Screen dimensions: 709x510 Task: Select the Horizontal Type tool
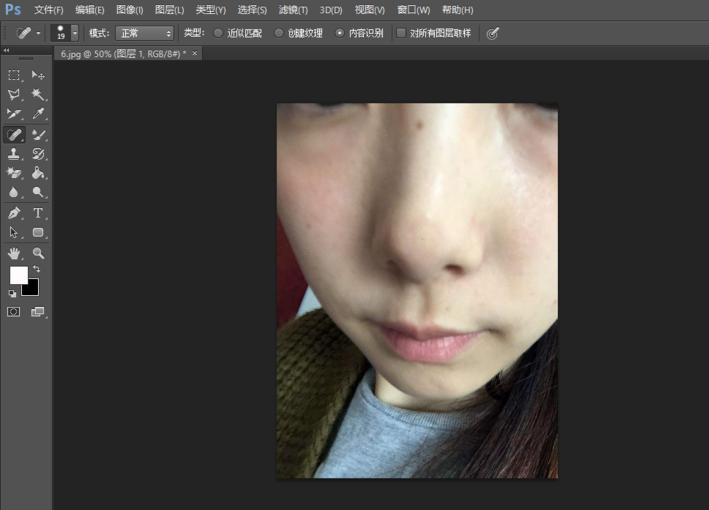pos(38,213)
